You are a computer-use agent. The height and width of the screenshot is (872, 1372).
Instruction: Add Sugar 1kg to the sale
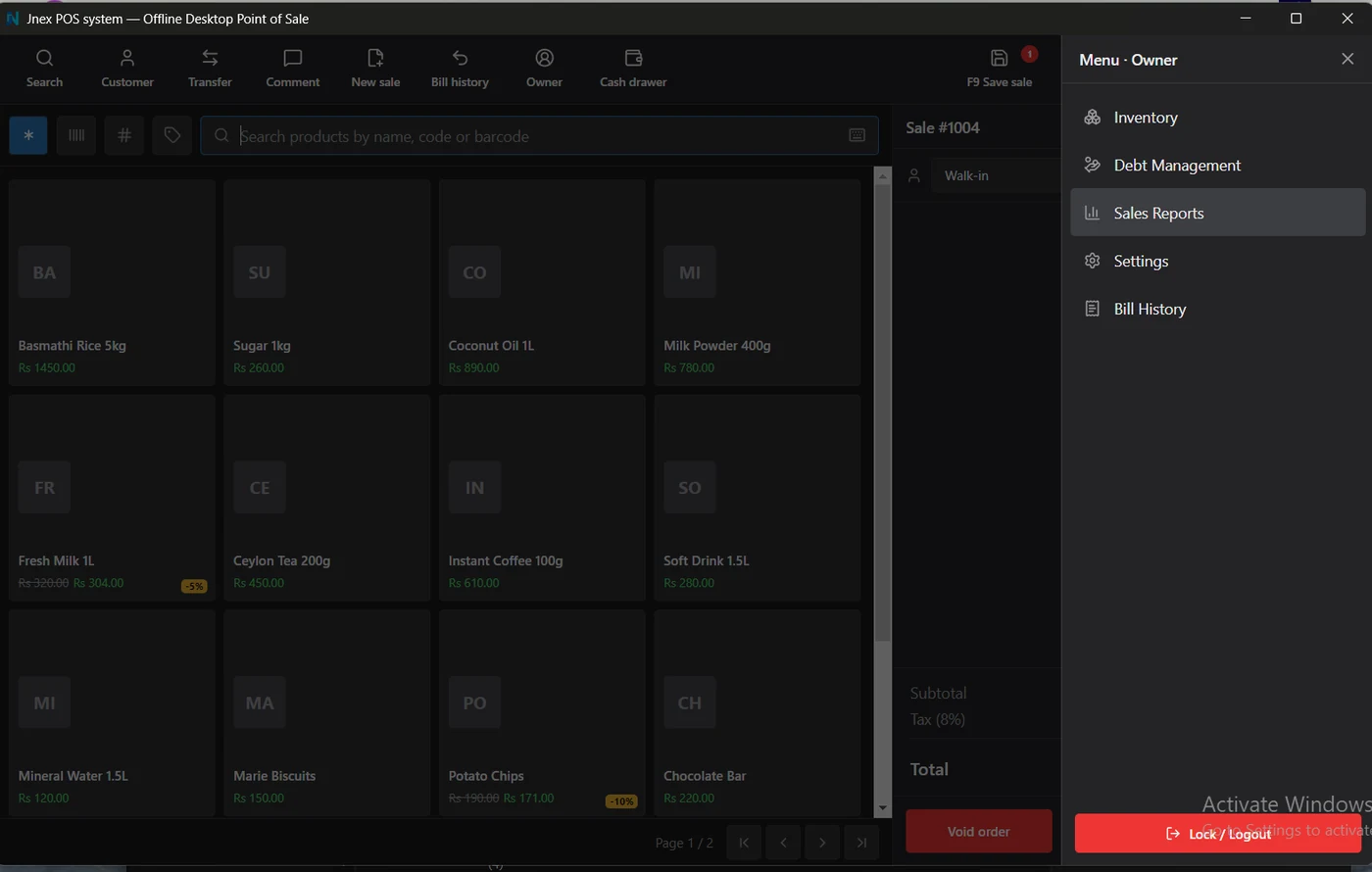[327, 282]
